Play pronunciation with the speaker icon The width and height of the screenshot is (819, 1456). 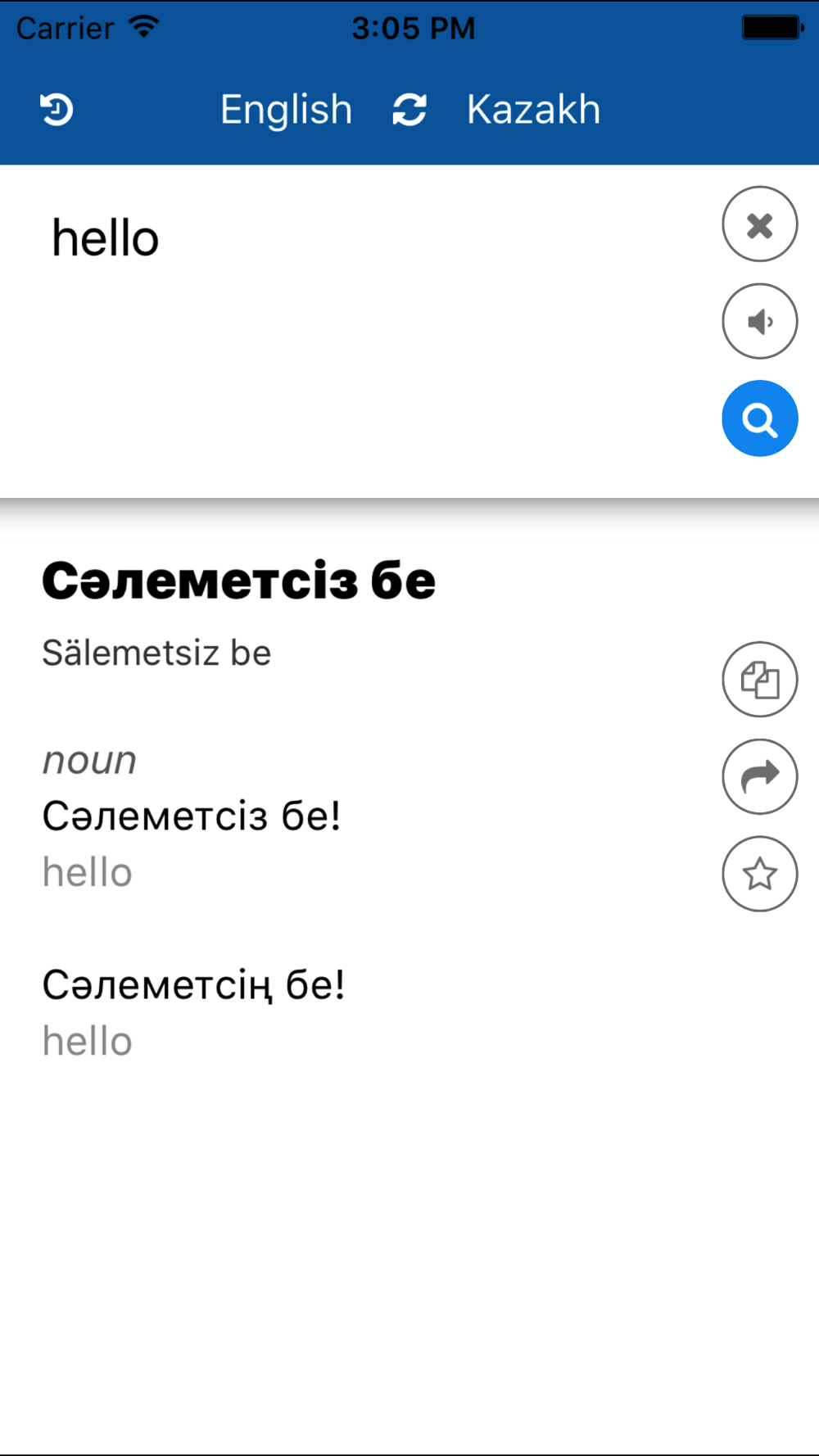click(x=759, y=321)
